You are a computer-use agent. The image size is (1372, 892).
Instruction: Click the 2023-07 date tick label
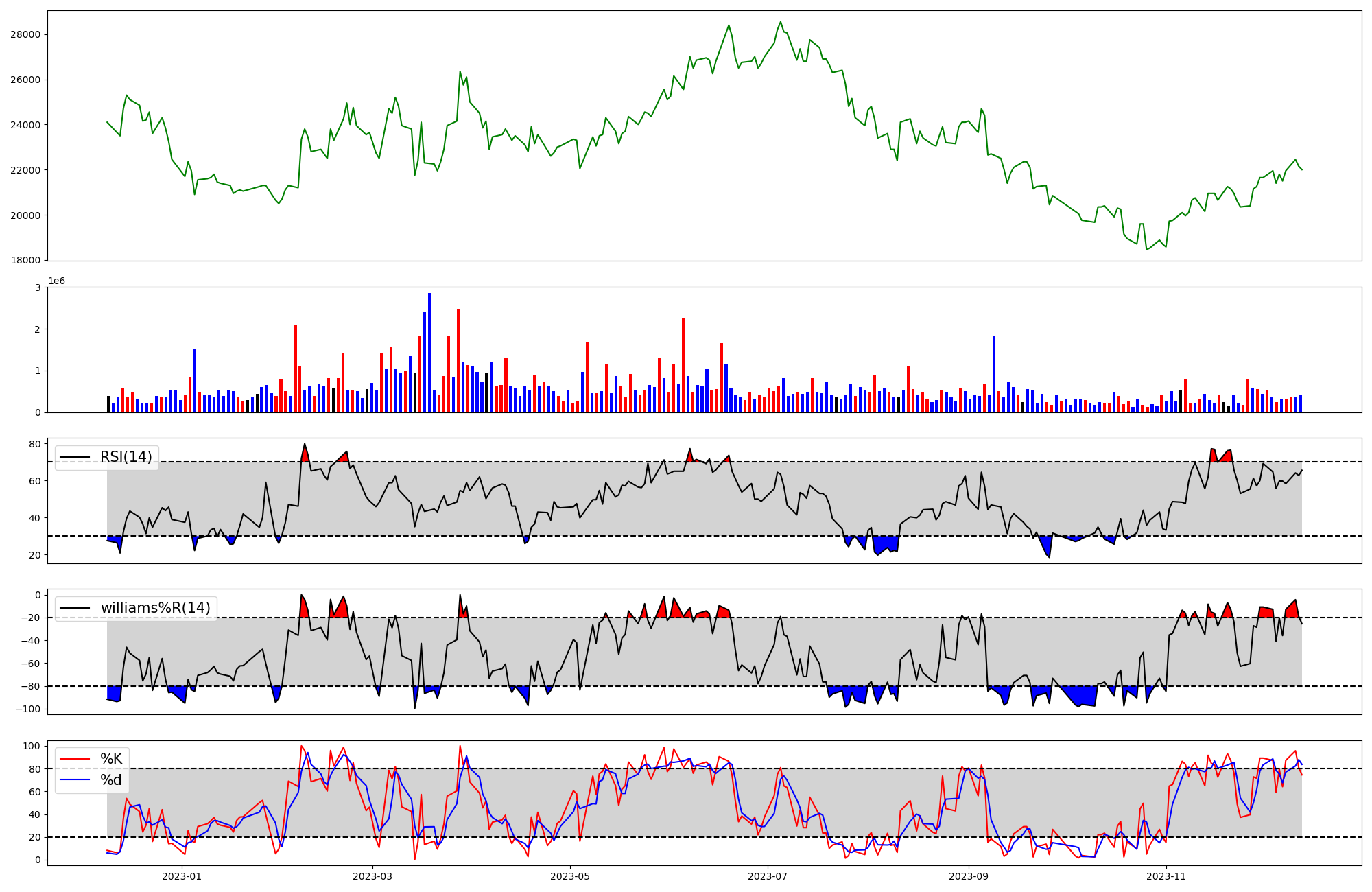pos(767,876)
